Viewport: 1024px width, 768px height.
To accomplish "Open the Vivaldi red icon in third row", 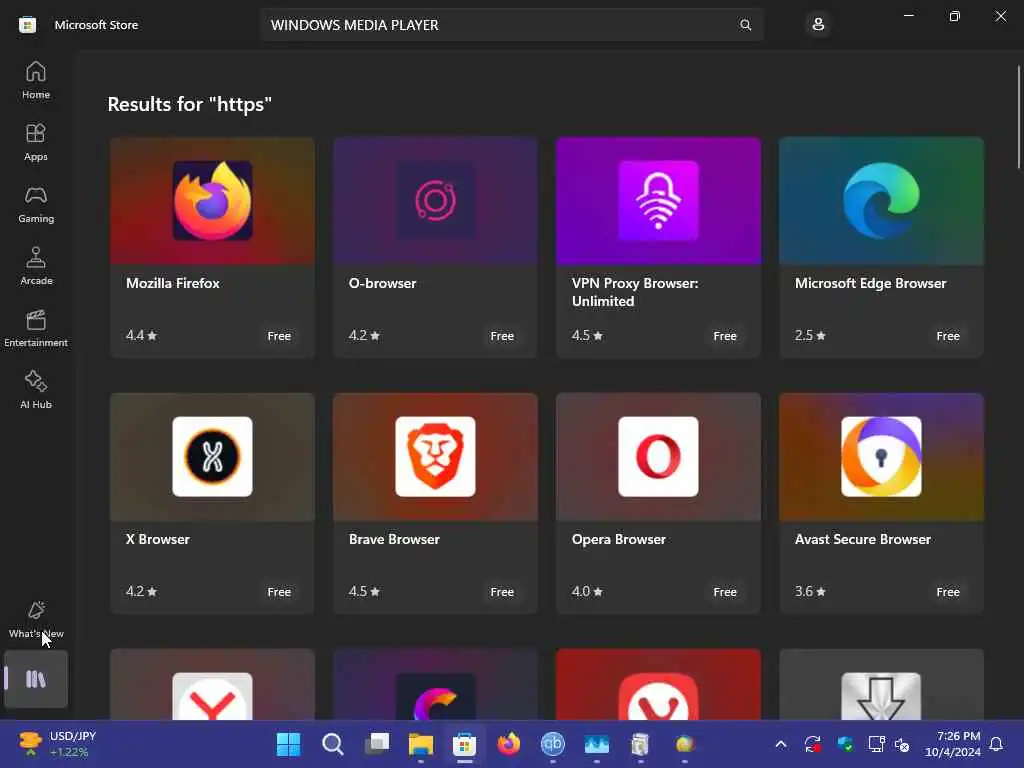I will pos(658,696).
